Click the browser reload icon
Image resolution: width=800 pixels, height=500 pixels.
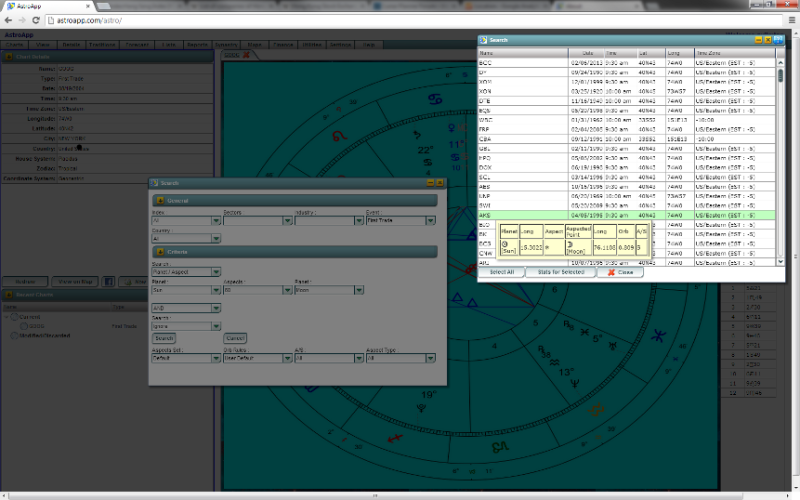tap(36, 20)
